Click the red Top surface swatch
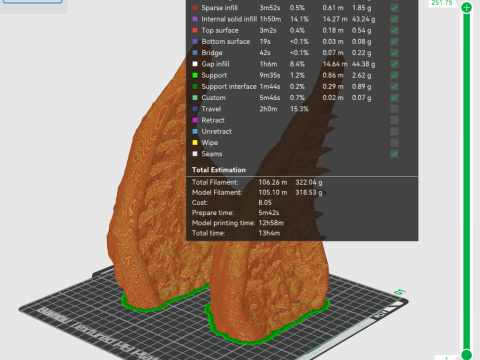Image resolution: width=480 pixels, height=360 pixels. (x=195, y=30)
